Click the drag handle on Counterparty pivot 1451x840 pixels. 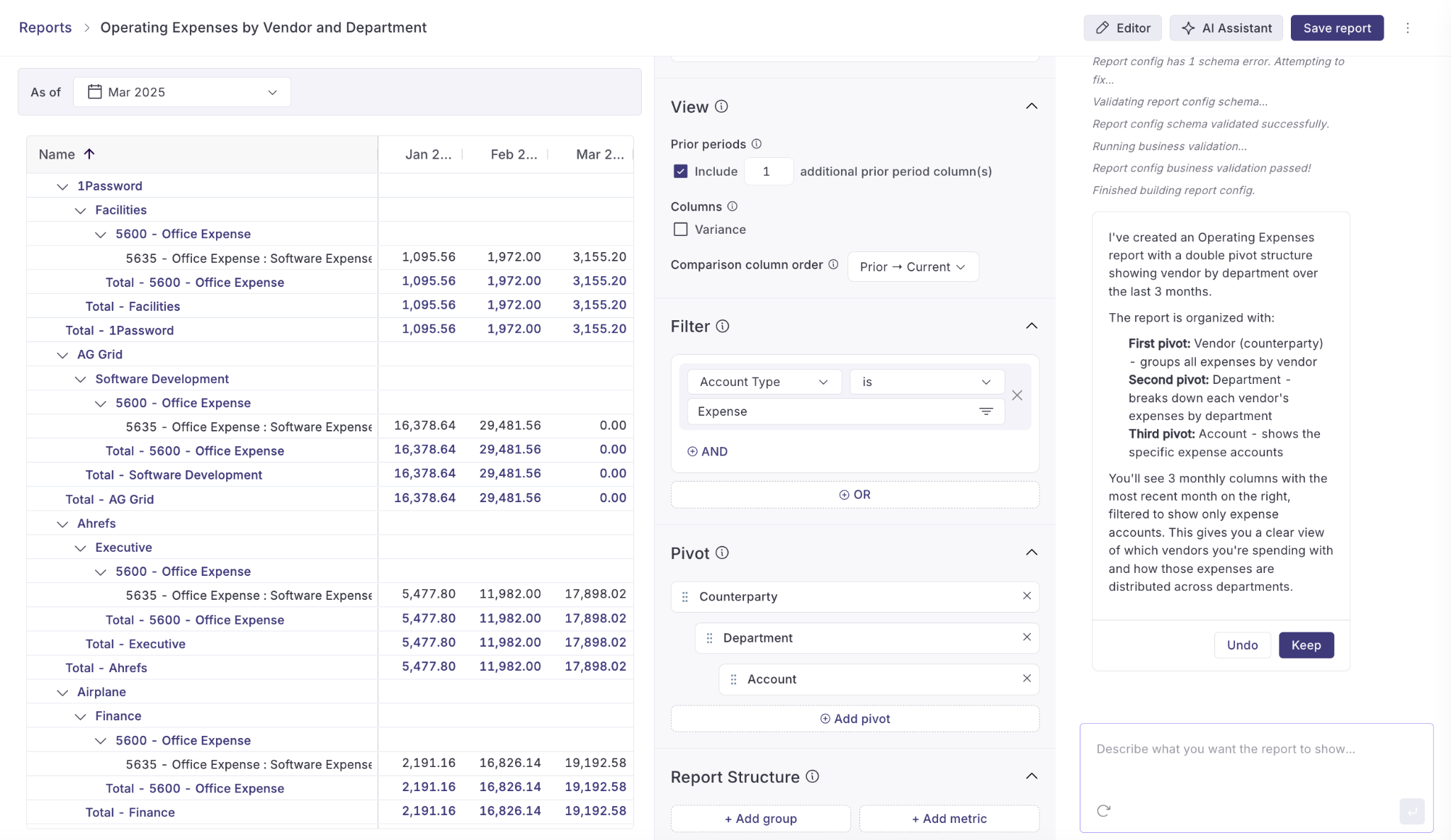point(684,597)
